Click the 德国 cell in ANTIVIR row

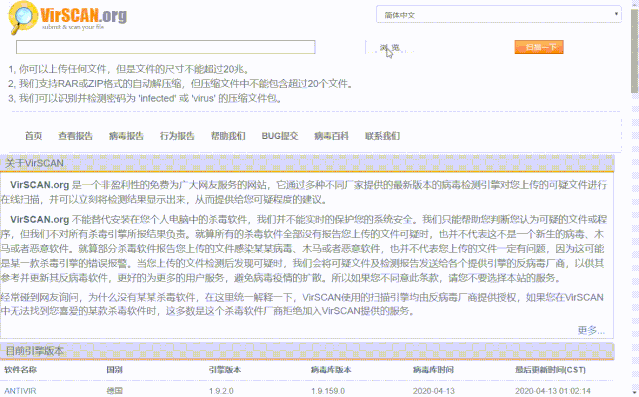click(x=115, y=390)
